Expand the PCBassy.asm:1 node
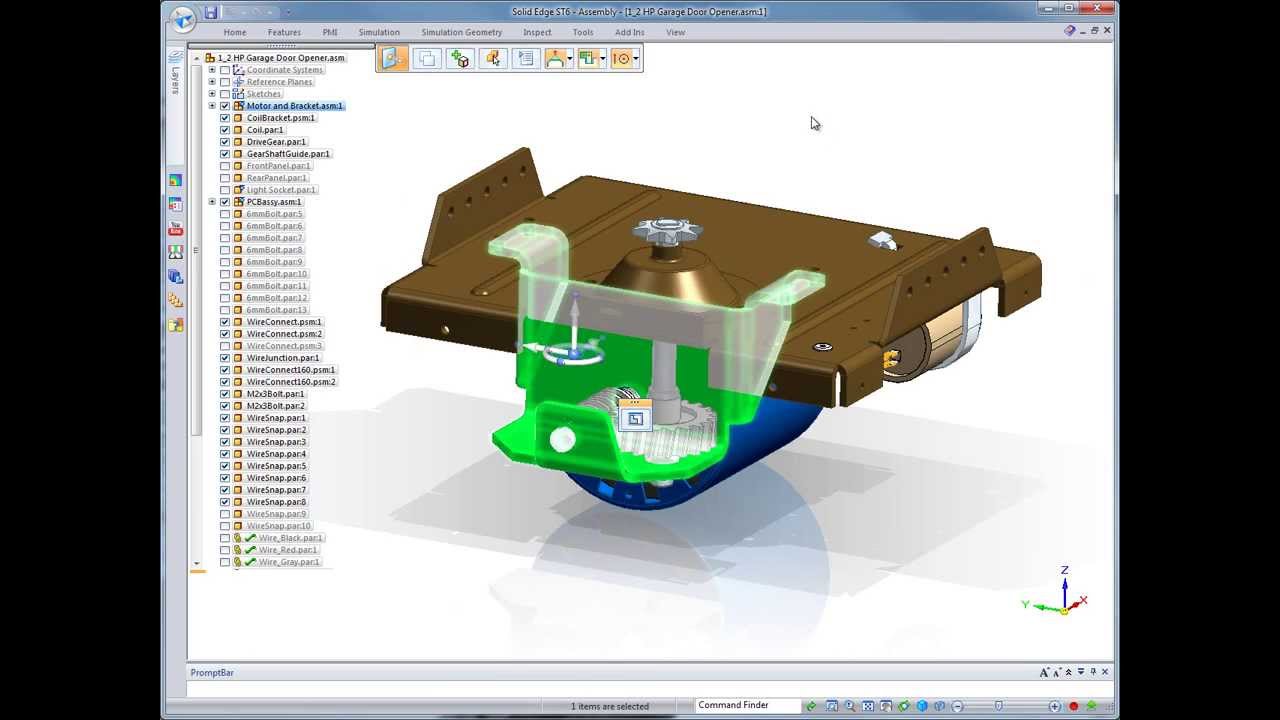Screen dimensions: 1280x720 pyautogui.click(x=212, y=202)
